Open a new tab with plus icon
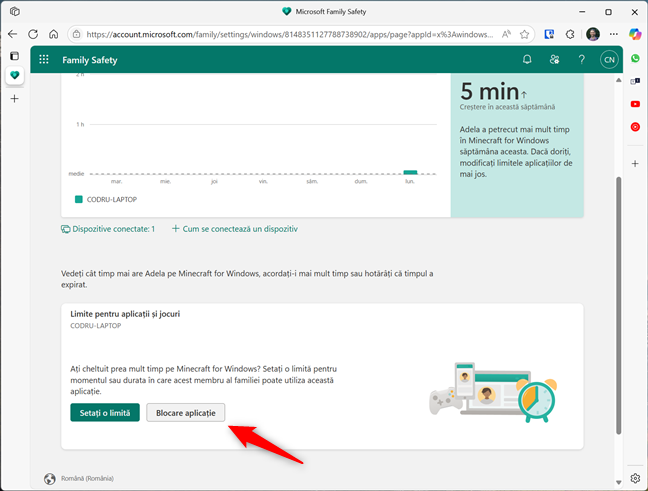 click(x=14, y=99)
